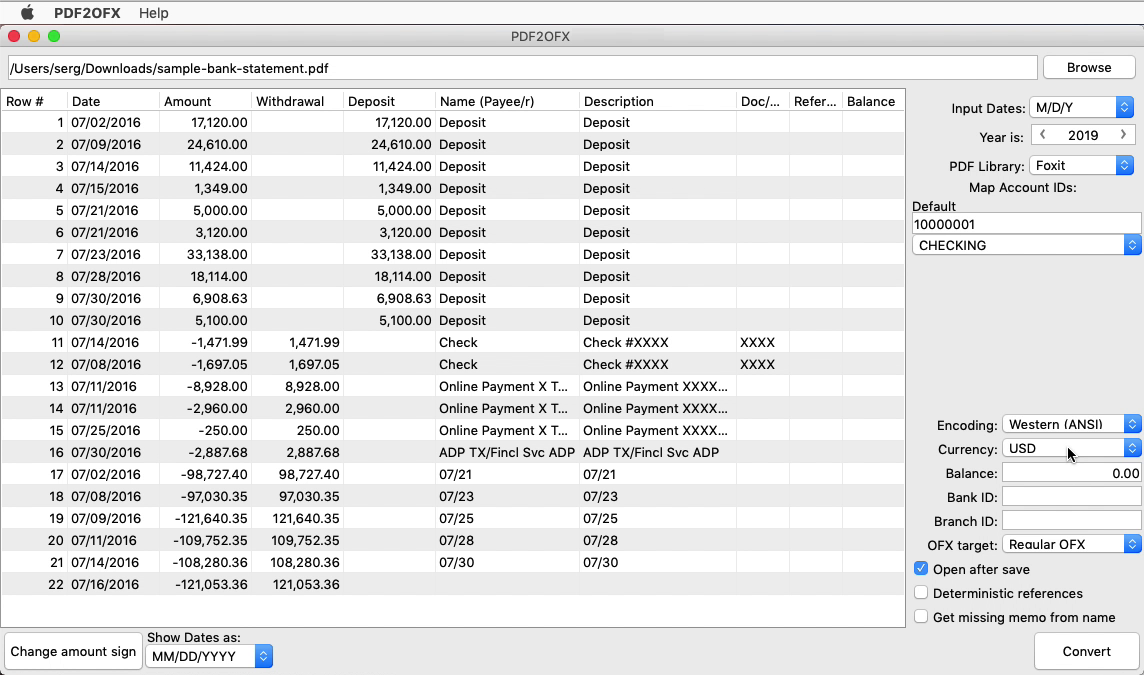Select amount -2,960.00 in row 14

(x=205, y=408)
